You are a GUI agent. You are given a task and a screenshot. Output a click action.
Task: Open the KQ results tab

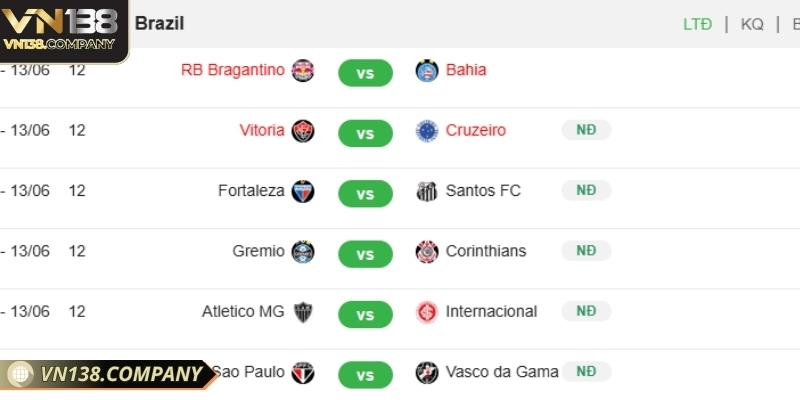pyautogui.click(x=752, y=24)
